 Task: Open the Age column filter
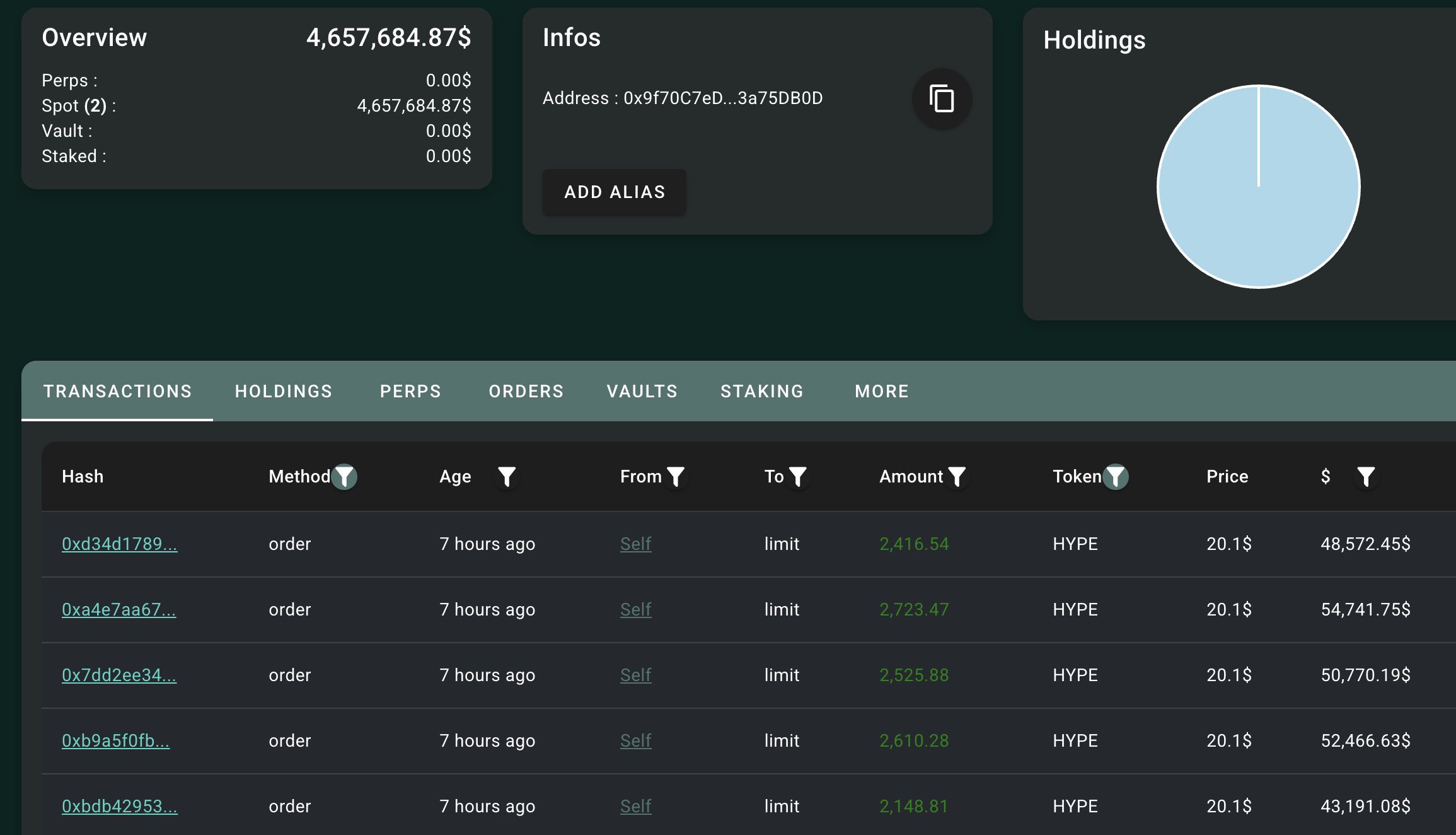click(x=507, y=477)
